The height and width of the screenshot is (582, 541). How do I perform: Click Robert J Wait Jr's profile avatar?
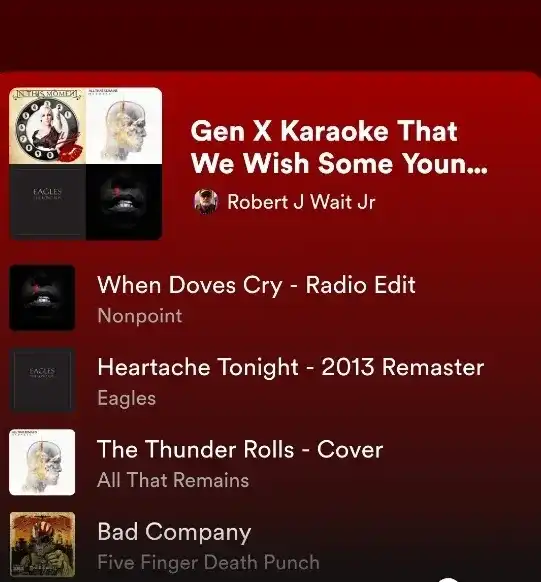pyautogui.click(x=206, y=202)
